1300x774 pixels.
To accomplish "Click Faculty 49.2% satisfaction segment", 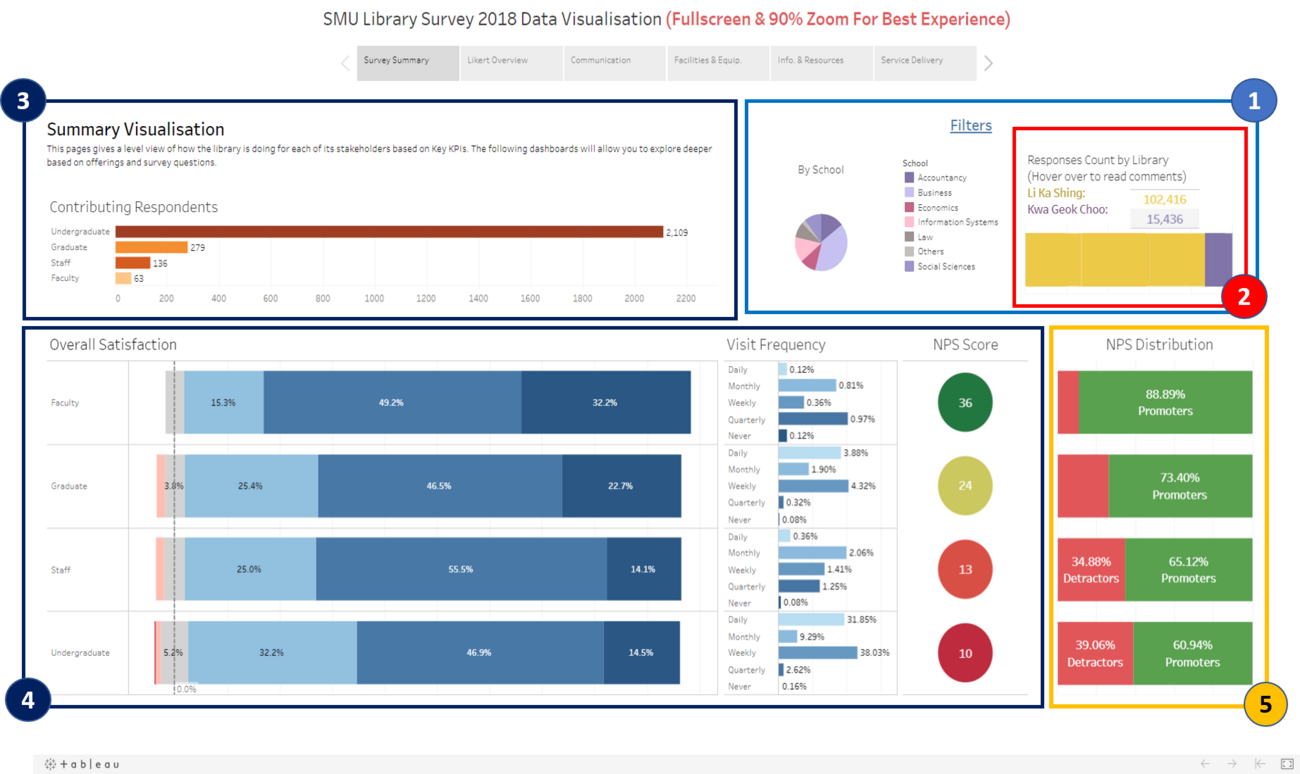I will (x=392, y=402).
